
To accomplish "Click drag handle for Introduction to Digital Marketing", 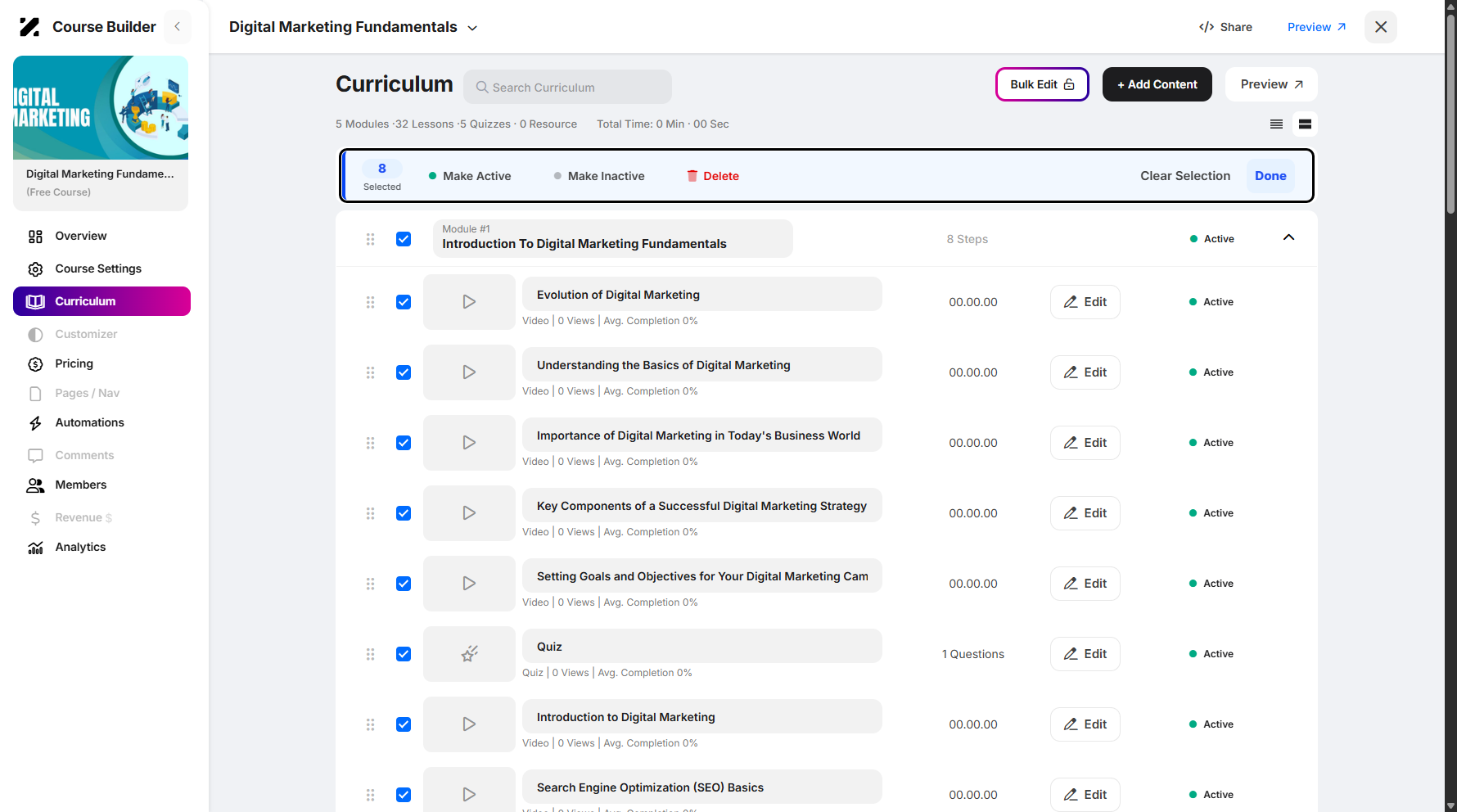I will (371, 724).
